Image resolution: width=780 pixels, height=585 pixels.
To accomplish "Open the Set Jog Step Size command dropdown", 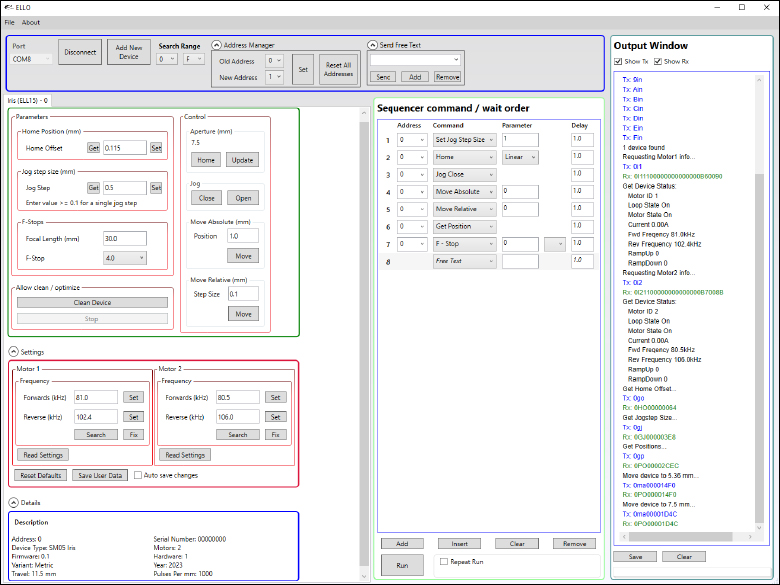I will tap(463, 139).
